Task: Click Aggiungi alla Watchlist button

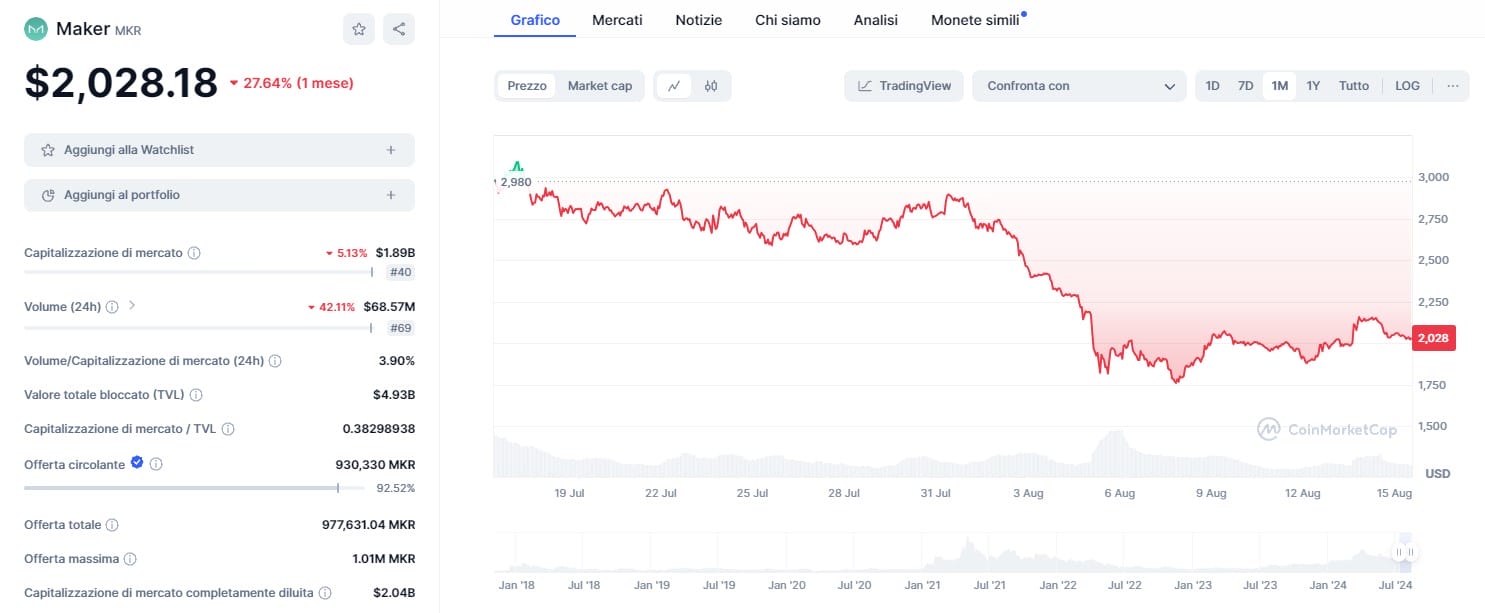Action: [x=219, y=150]
